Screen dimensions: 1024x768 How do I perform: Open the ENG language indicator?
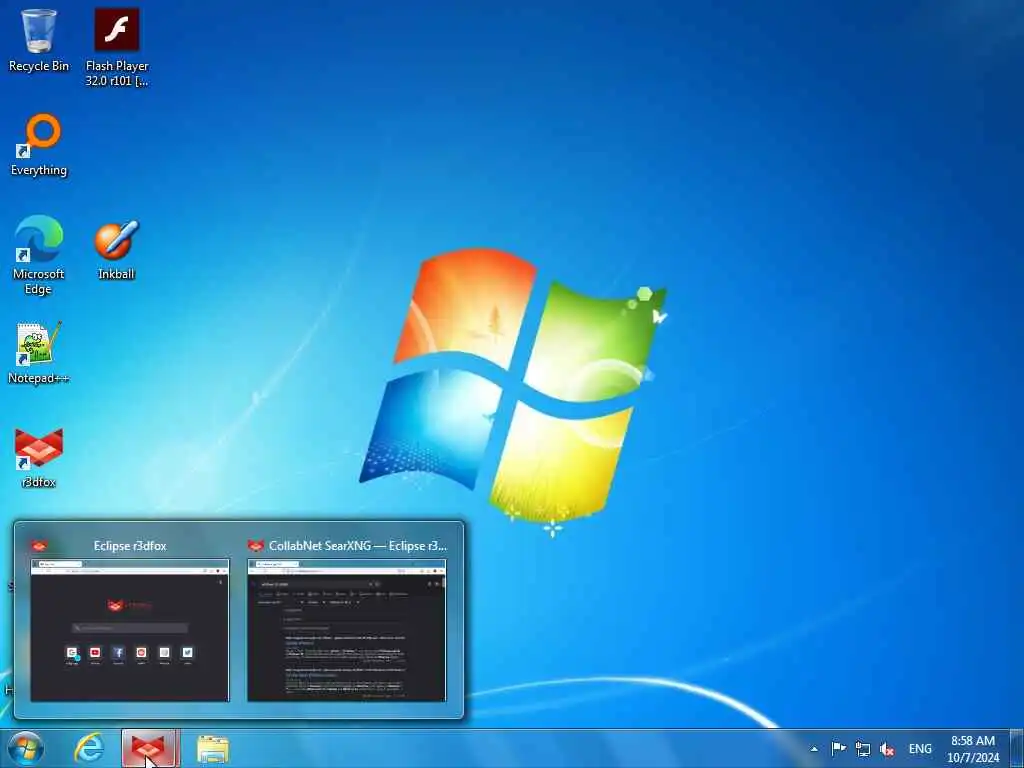tap(920, 749)
